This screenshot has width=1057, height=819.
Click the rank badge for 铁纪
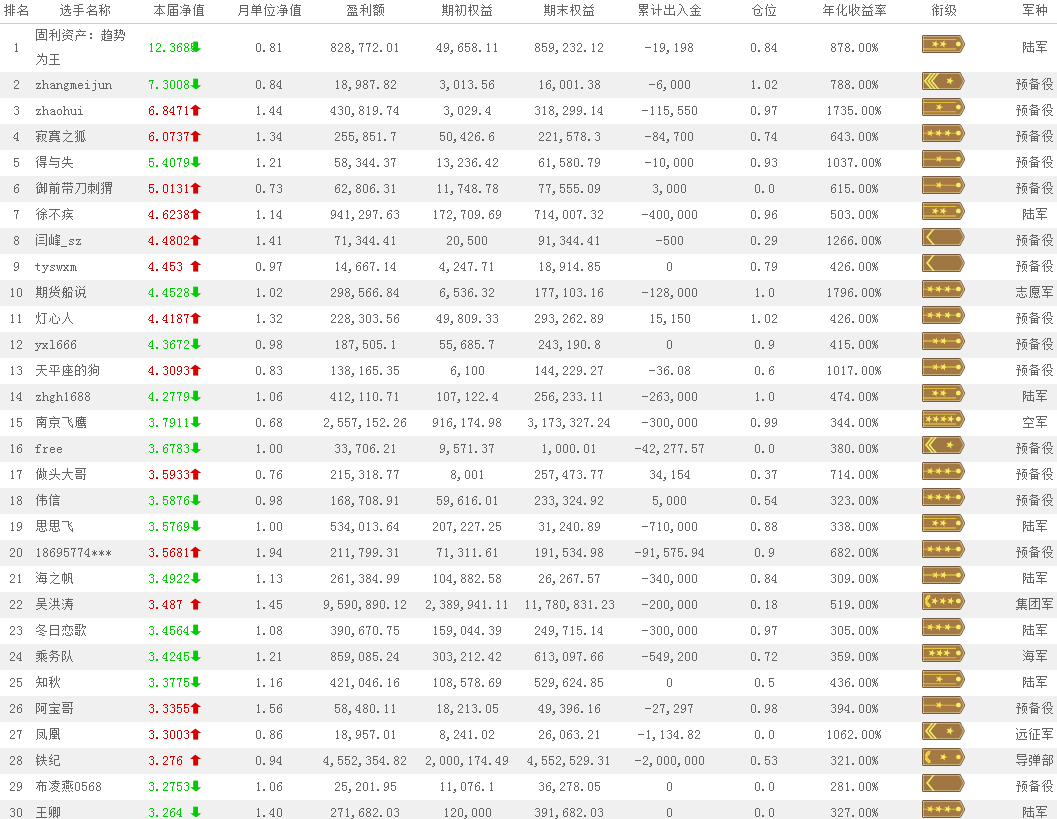click(943, 758)
